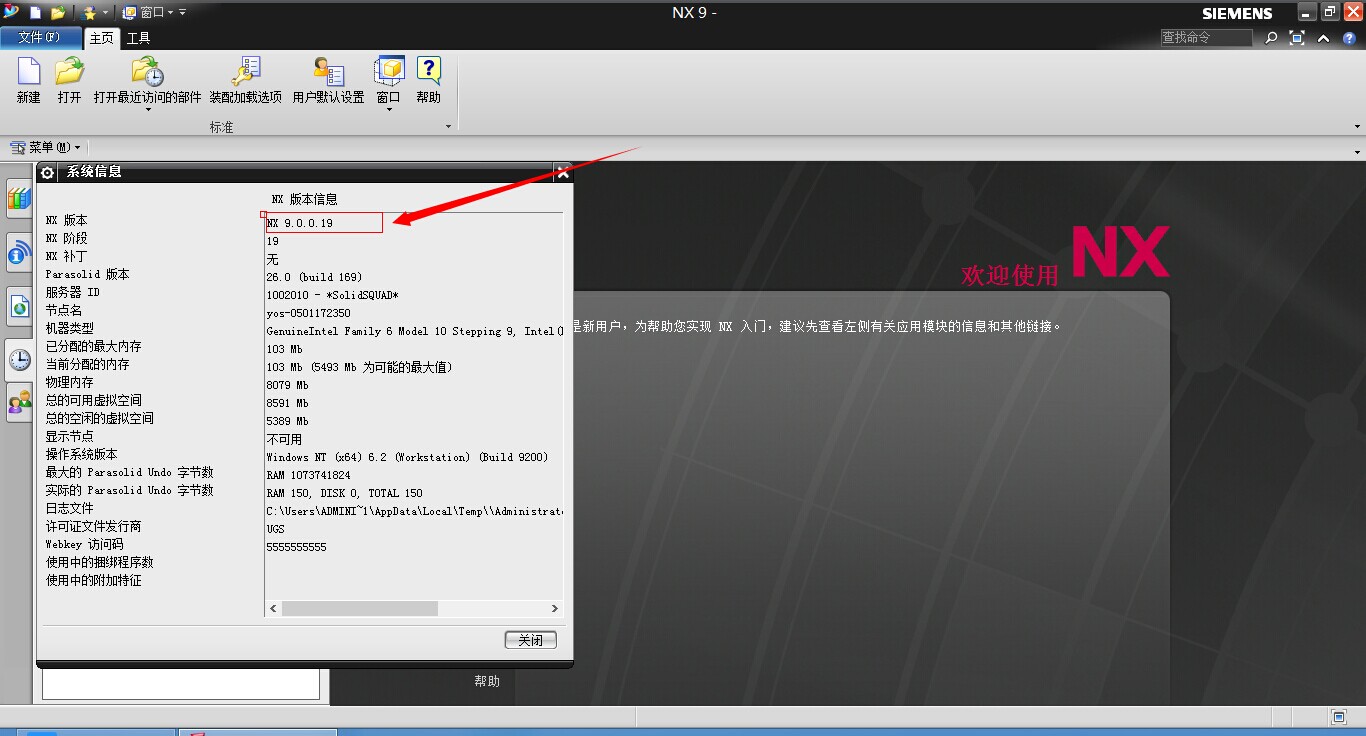Open the 文件(F) file menu
The height and width of the screenshot is (736, 1366).
(x=39, y=38)
